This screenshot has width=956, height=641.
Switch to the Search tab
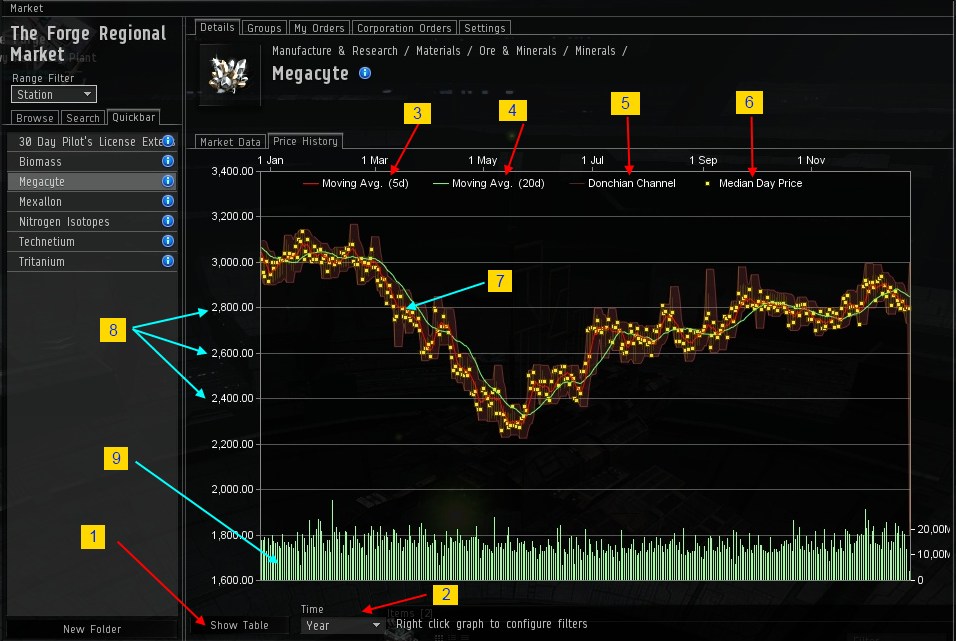click(83, 118)
